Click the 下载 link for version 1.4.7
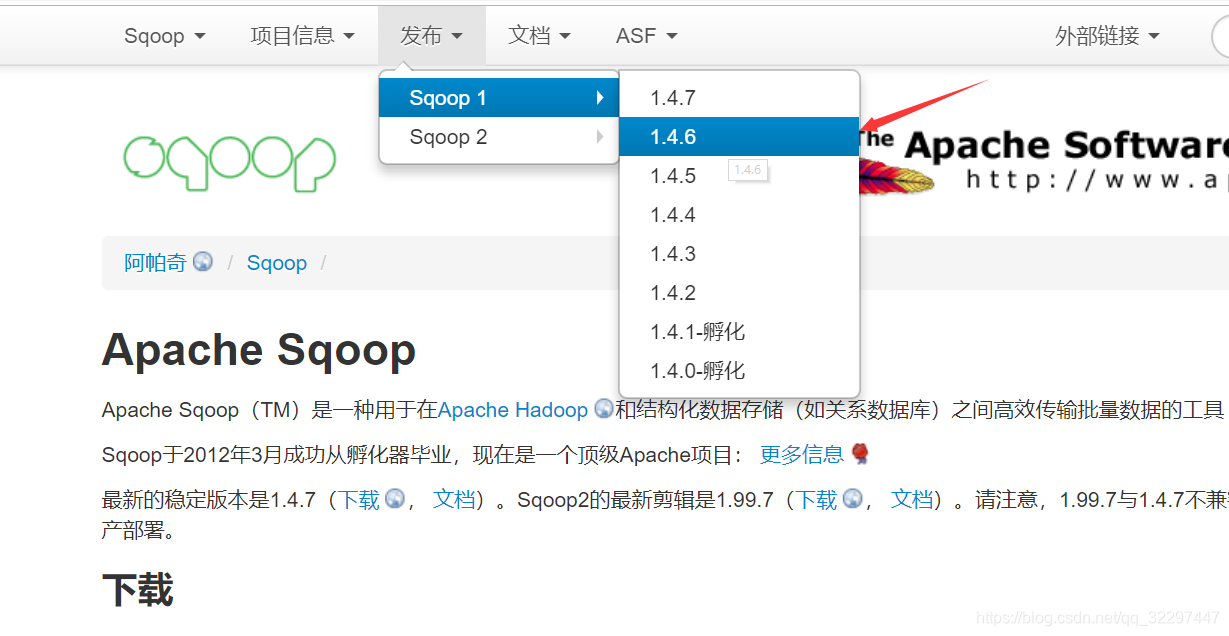Image resolution: width=1229 pixels, height=636 pixels. [359, 500]
